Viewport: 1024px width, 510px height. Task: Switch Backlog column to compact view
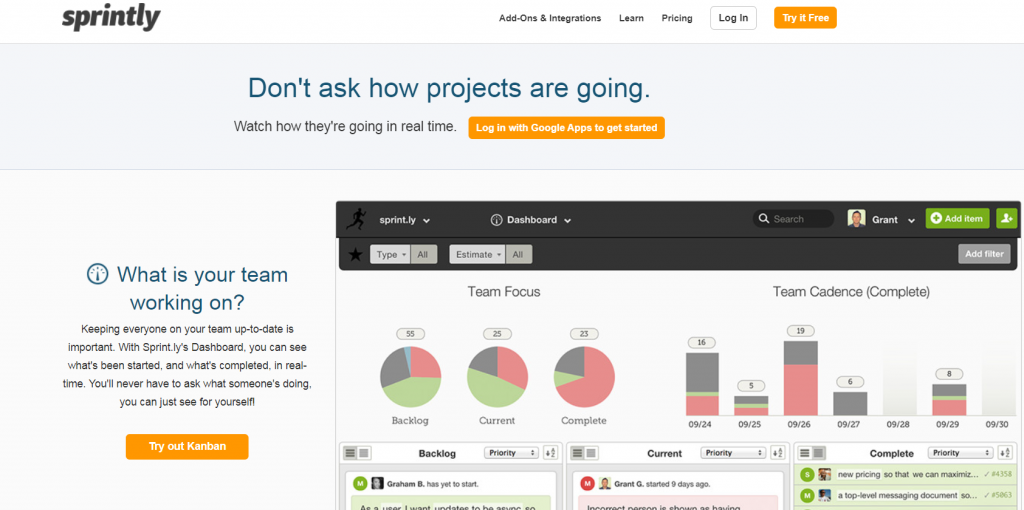(363, 453)
